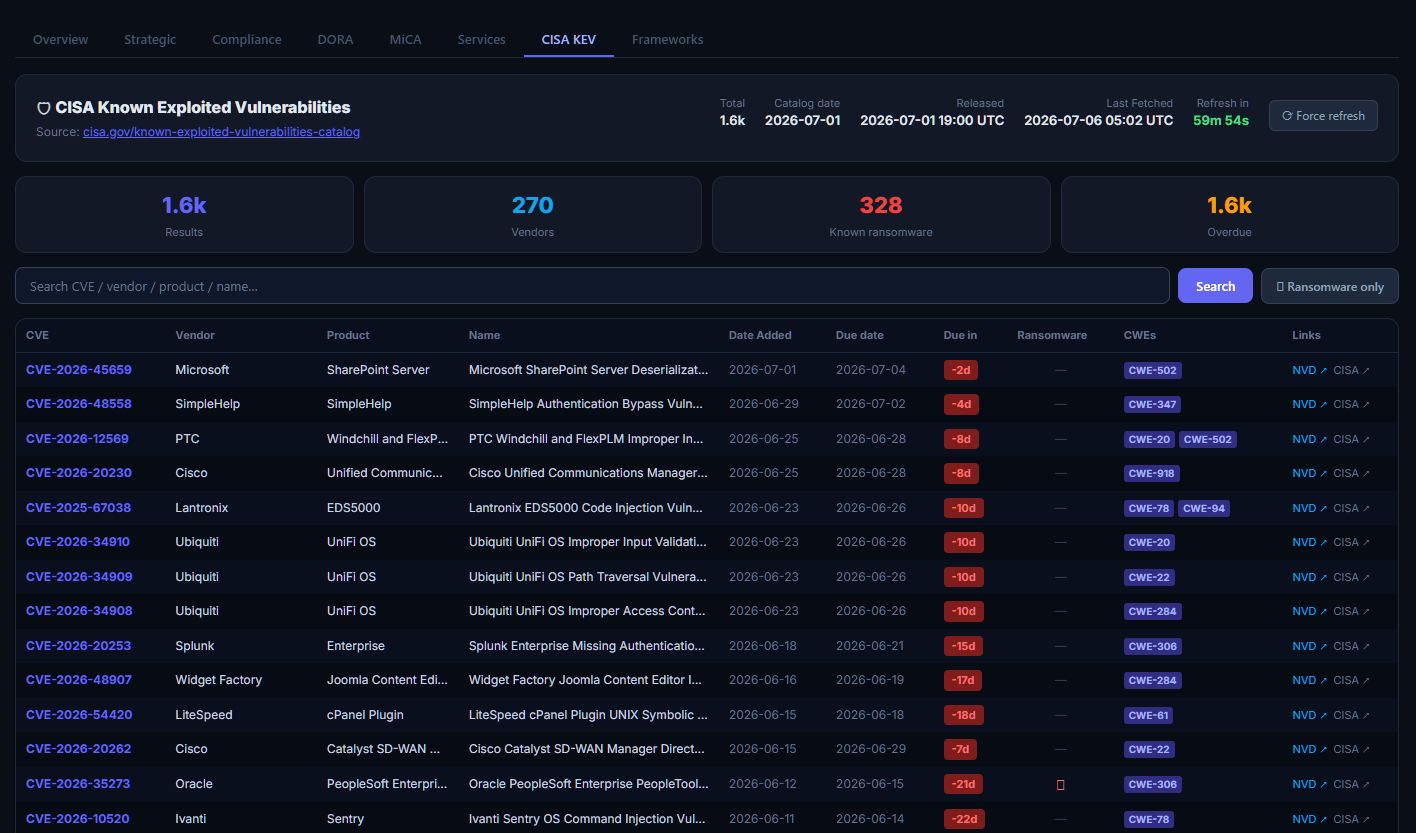Open CVE-2026-10520 entry

tap(78, 818)
